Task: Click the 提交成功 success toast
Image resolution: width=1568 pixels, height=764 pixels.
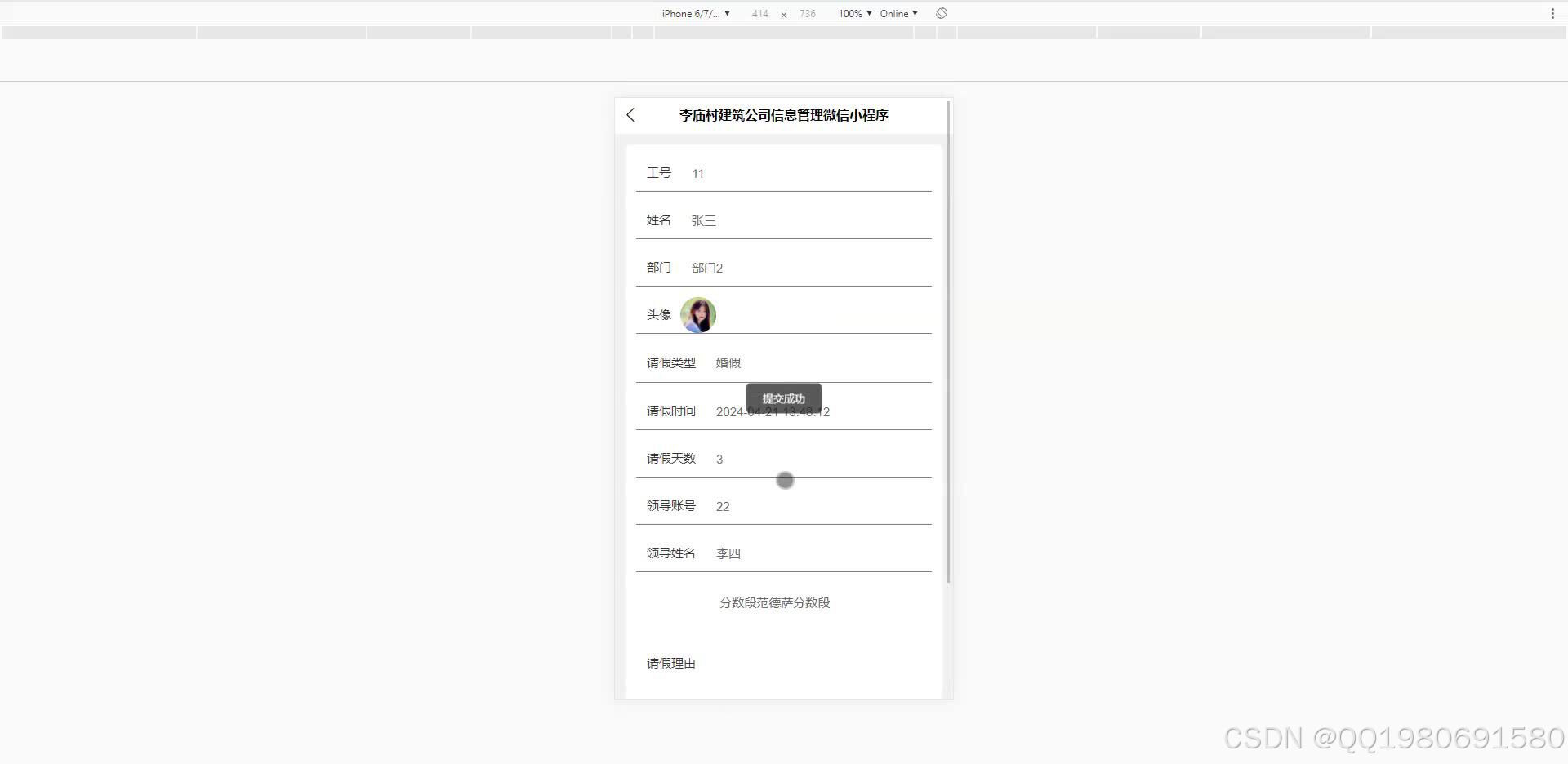Action: [783, 398]
